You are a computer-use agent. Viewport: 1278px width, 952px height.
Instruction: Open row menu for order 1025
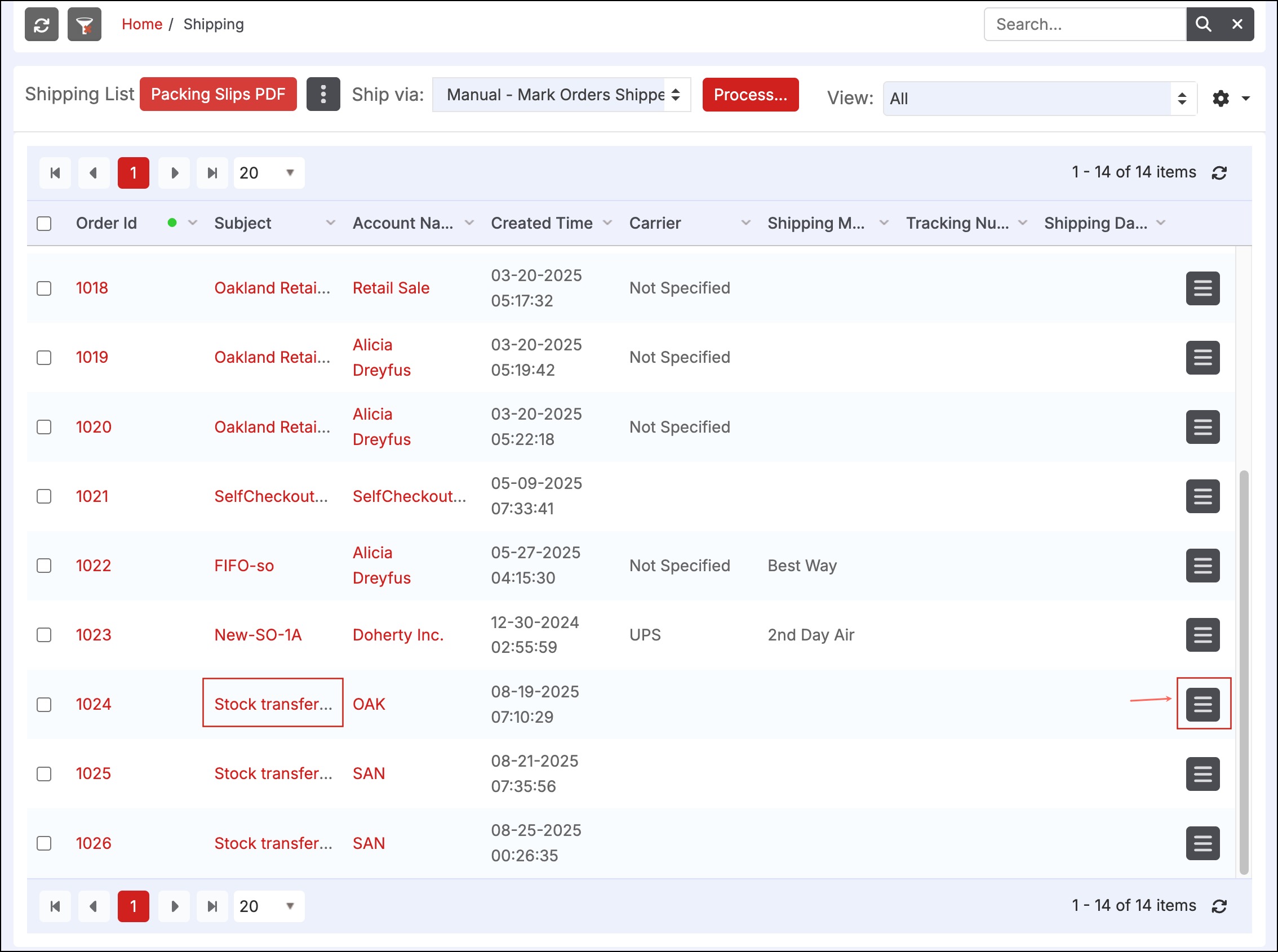tap(1203, 774)
